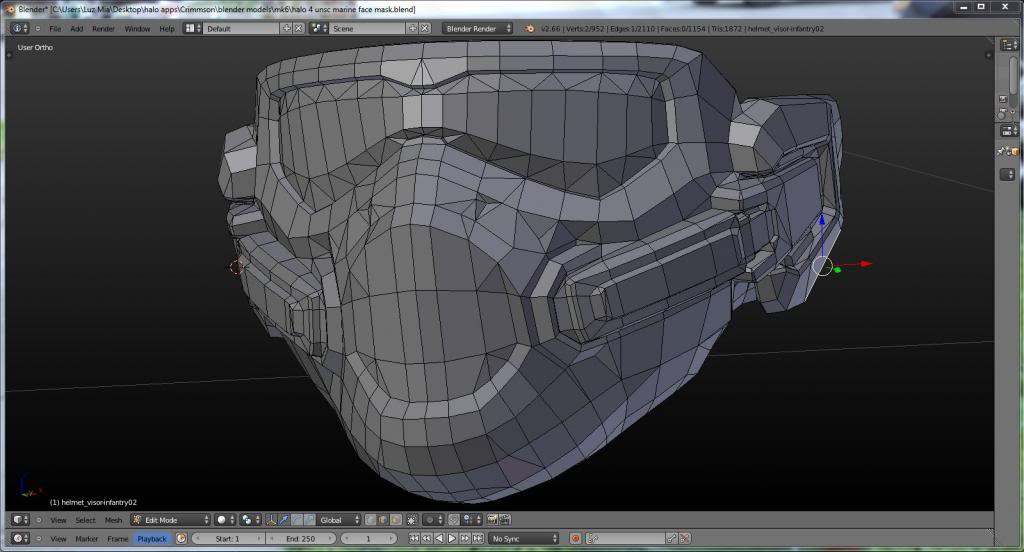Delete the Default screen layout
Image resolution: width=1024 pixels, height=552 pixels.
298,28
